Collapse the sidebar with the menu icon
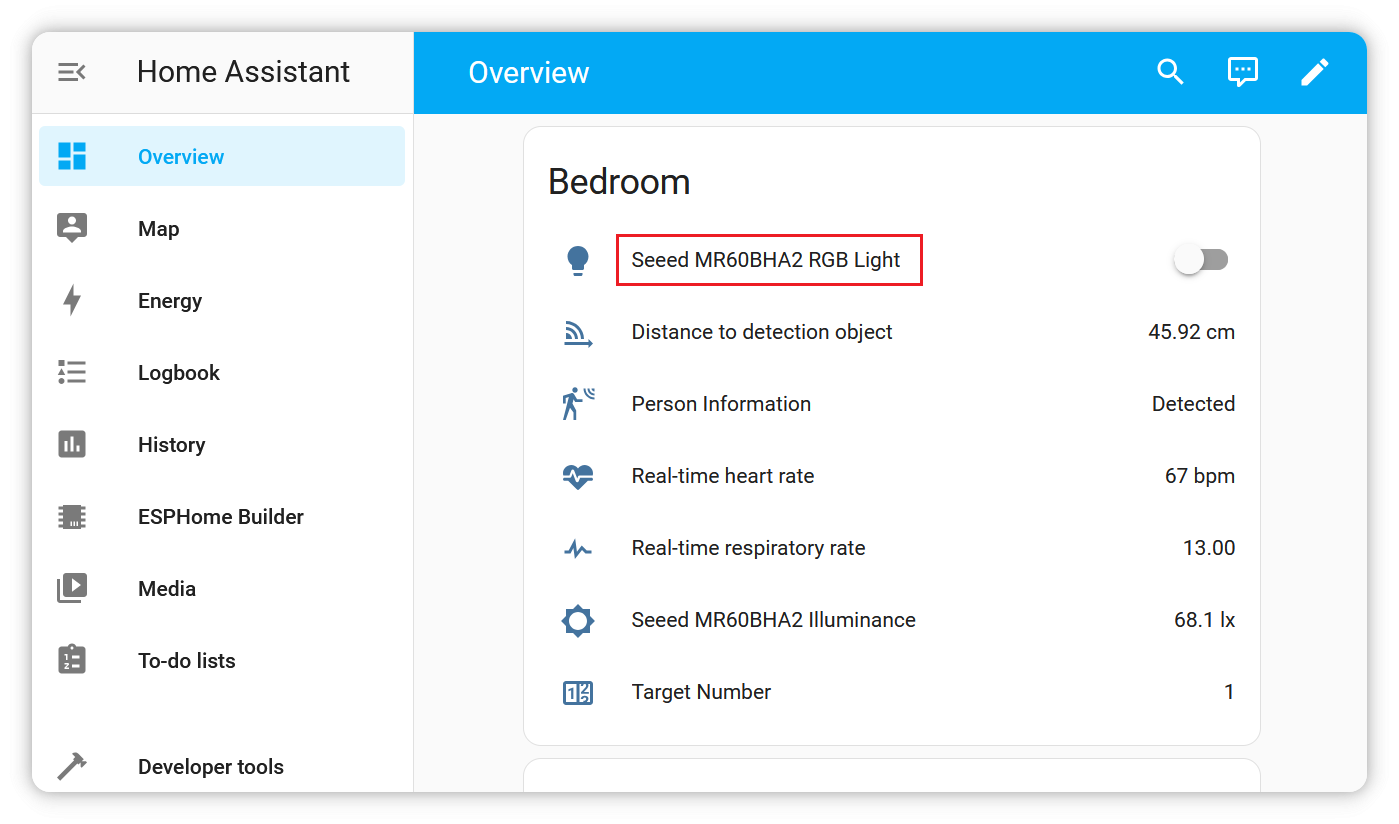The image size is (1399, 824). [x=72, y=72]
